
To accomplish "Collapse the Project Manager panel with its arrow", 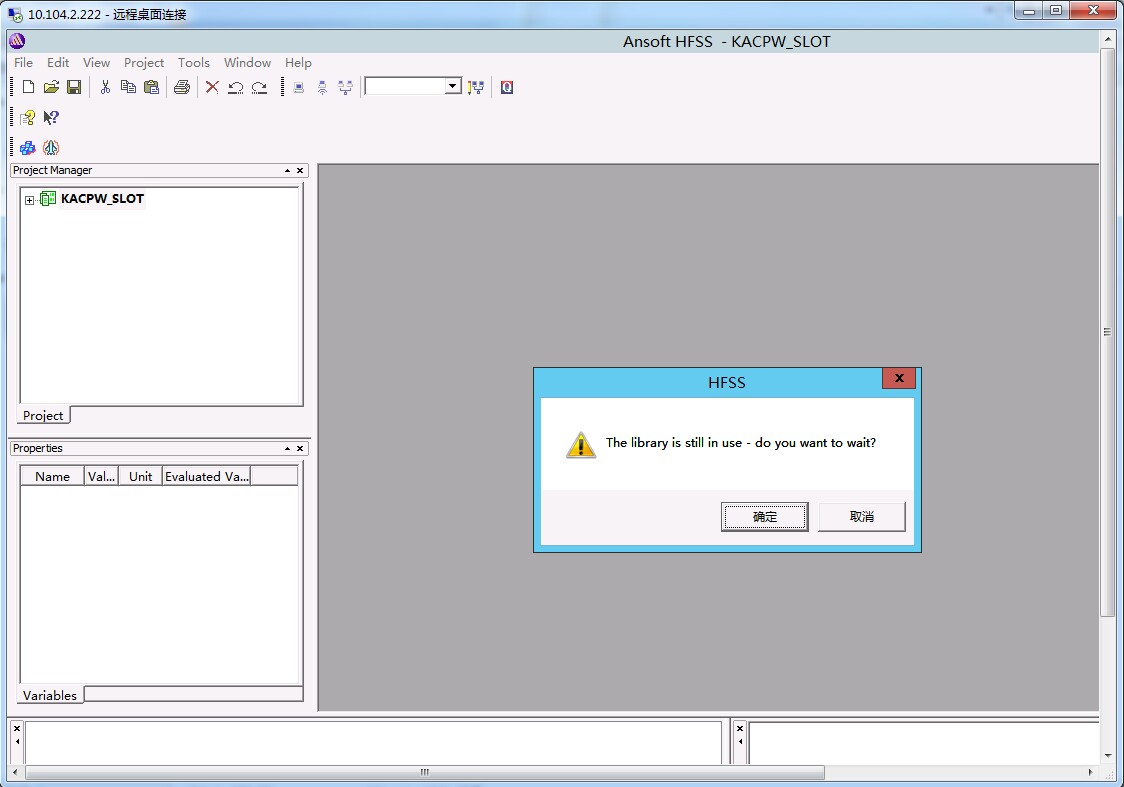I will tap(287, 171).
